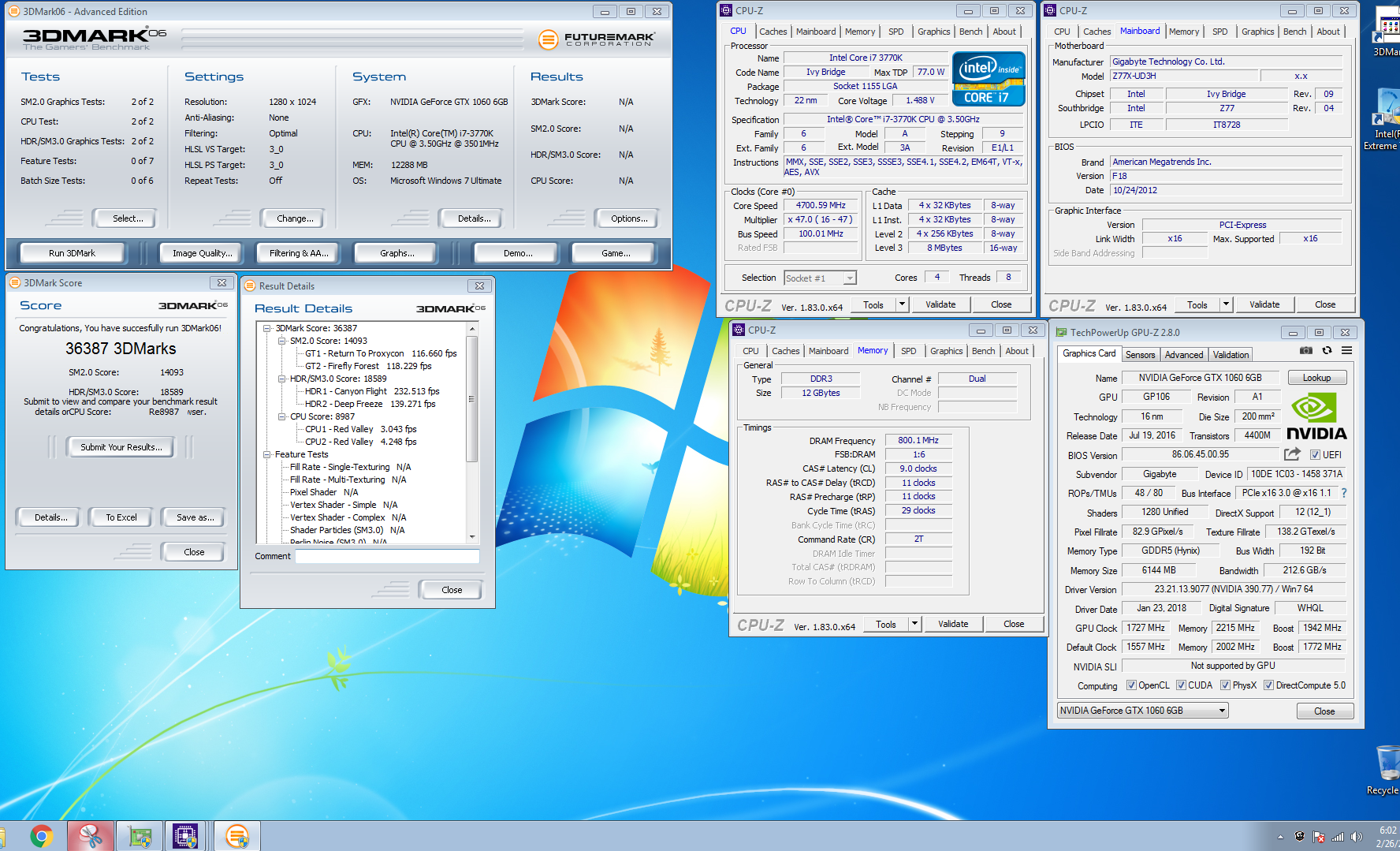Viewport: 1400px width, 851px height.
Task: Switch to Advanced tab in GPU-Z
Action: pyautogui.click(x=1184, y=355)
